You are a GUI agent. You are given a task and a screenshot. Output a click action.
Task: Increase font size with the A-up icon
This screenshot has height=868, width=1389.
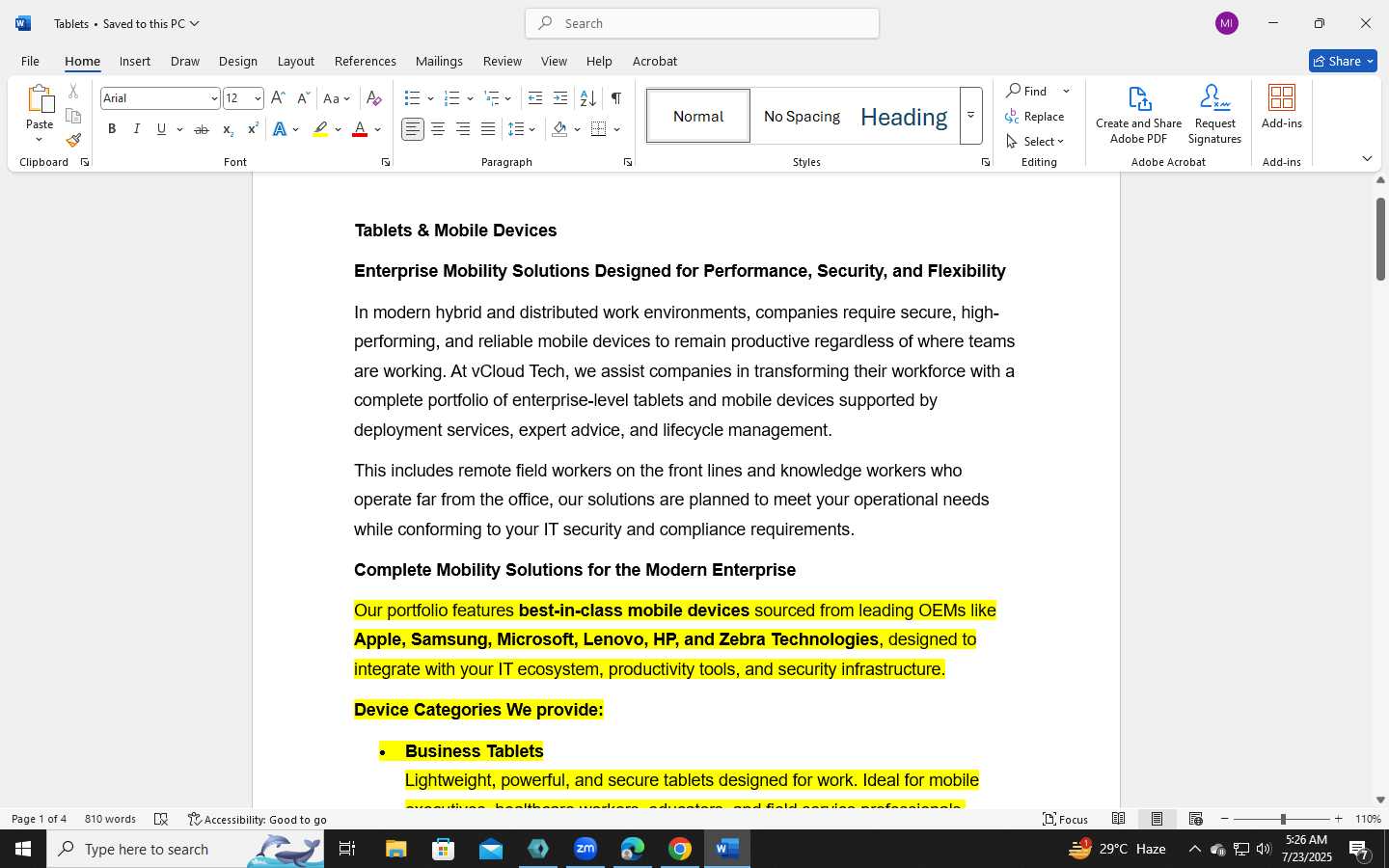pos(278,98)
